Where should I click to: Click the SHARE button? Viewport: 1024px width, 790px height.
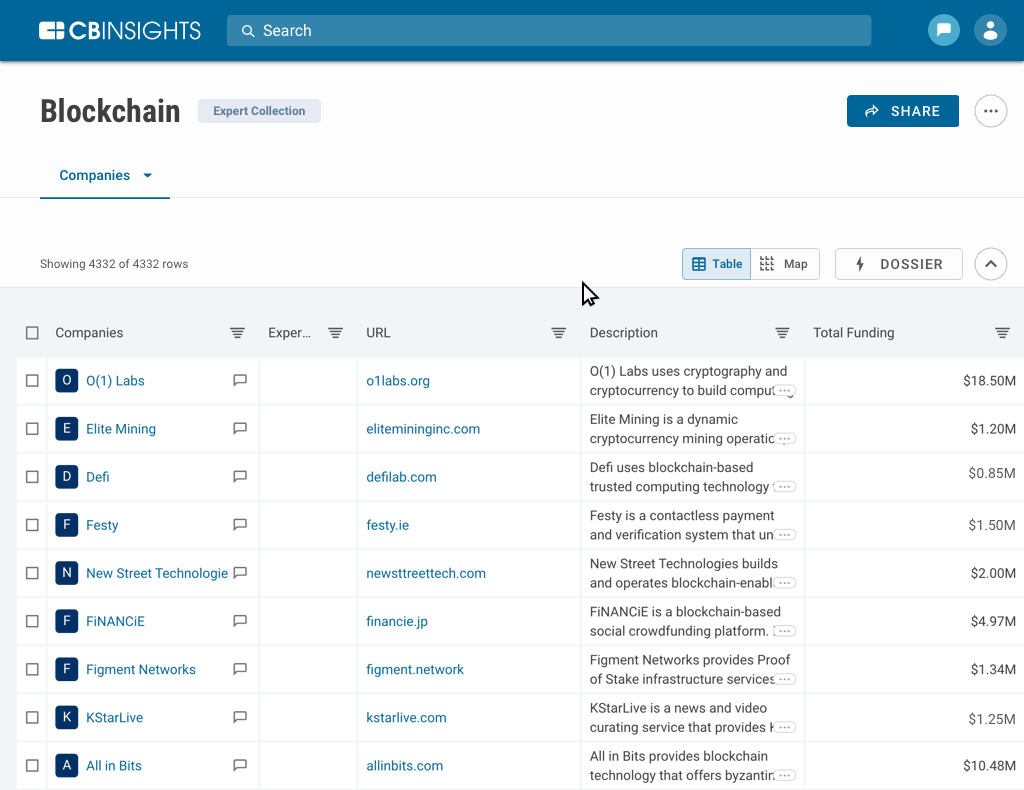tap(902, 111)
